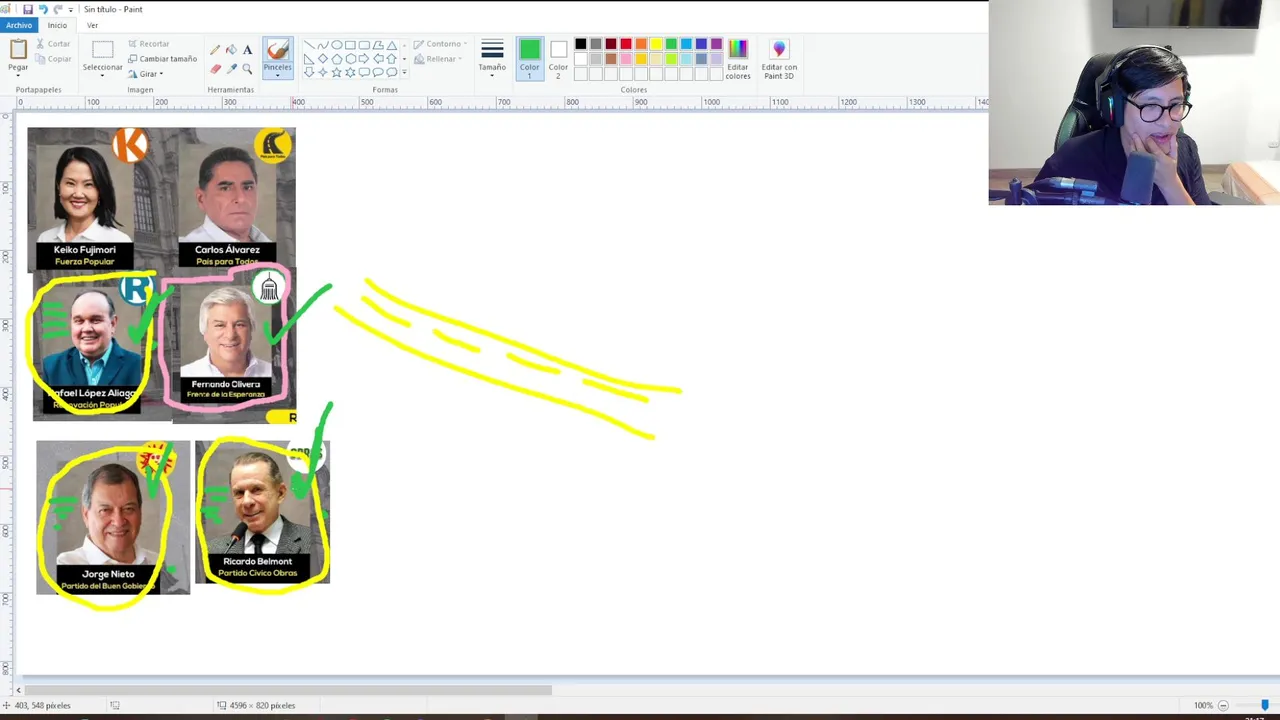Image resolution: width=1280 pixels, height=720 pixels.
Task: Select the Magnifier tool
Action: coord(247,68)
